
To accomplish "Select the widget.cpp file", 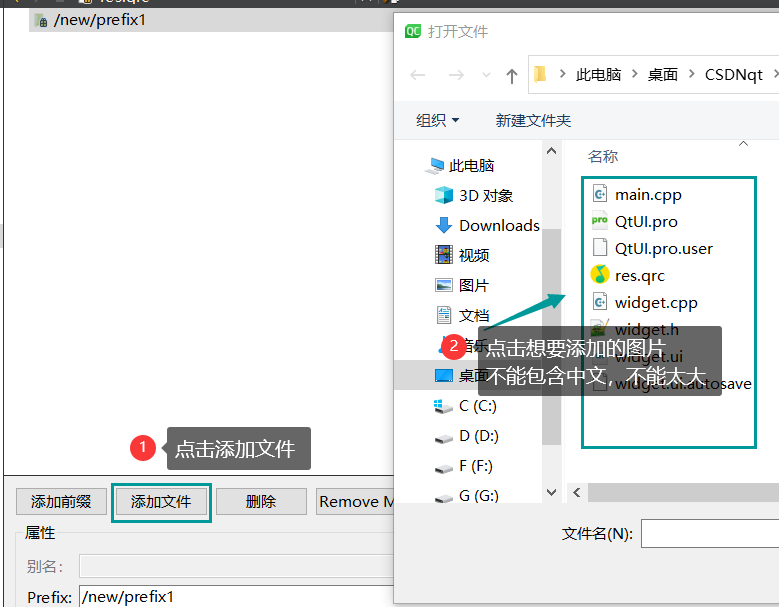I will coord(656,303).
